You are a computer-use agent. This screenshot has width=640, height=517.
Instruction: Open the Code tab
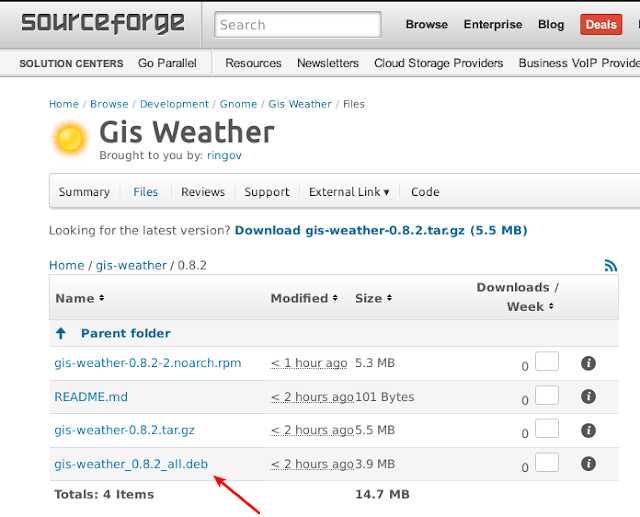click(x=425, y=192)
